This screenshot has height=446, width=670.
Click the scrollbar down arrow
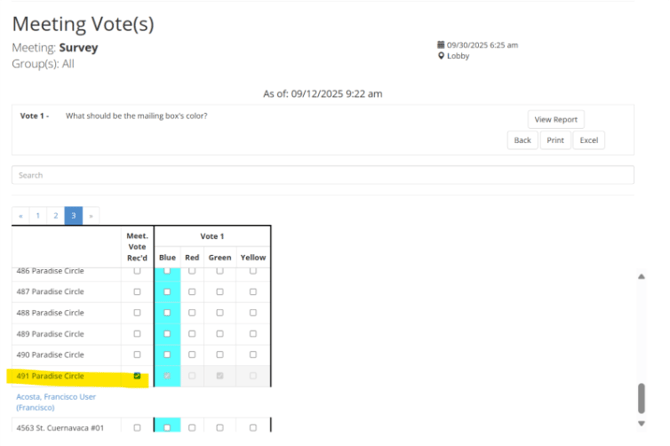[x=642, y=423]
